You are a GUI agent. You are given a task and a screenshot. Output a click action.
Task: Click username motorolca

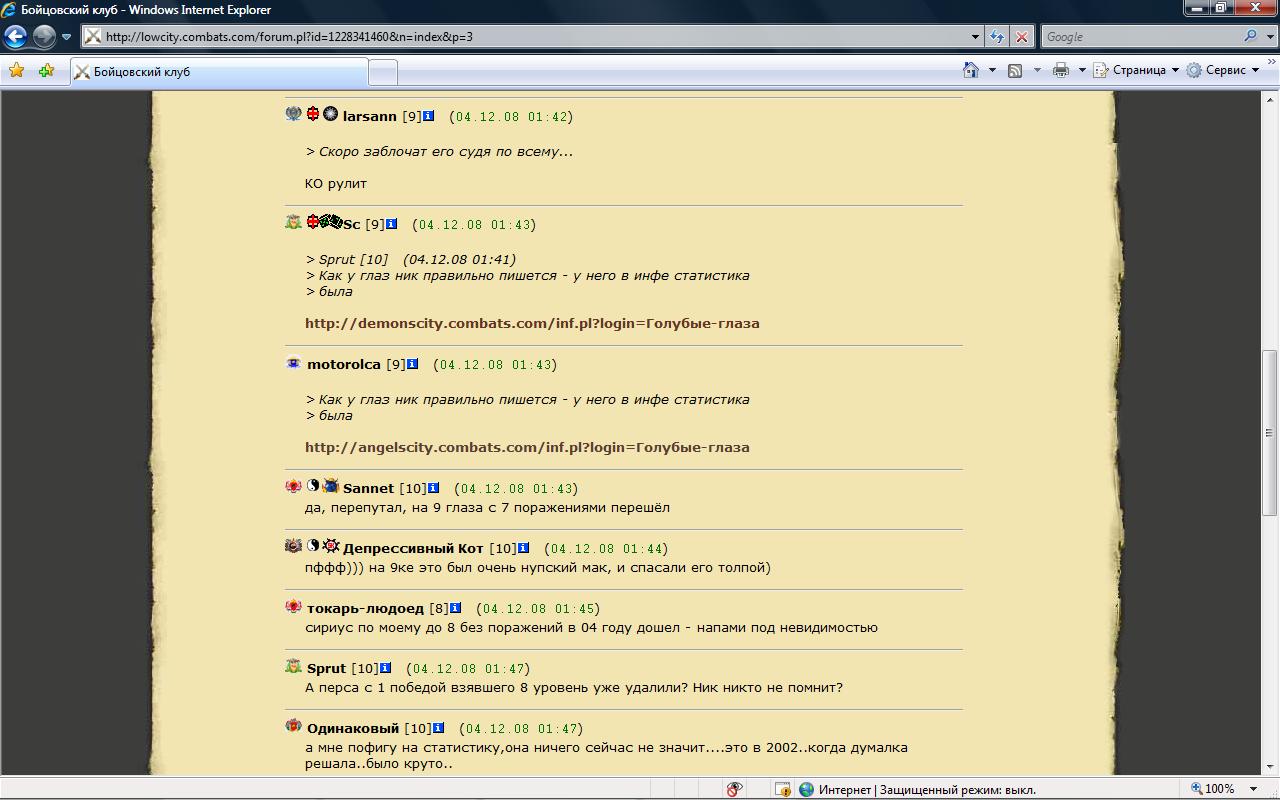(x=344, y=364)
